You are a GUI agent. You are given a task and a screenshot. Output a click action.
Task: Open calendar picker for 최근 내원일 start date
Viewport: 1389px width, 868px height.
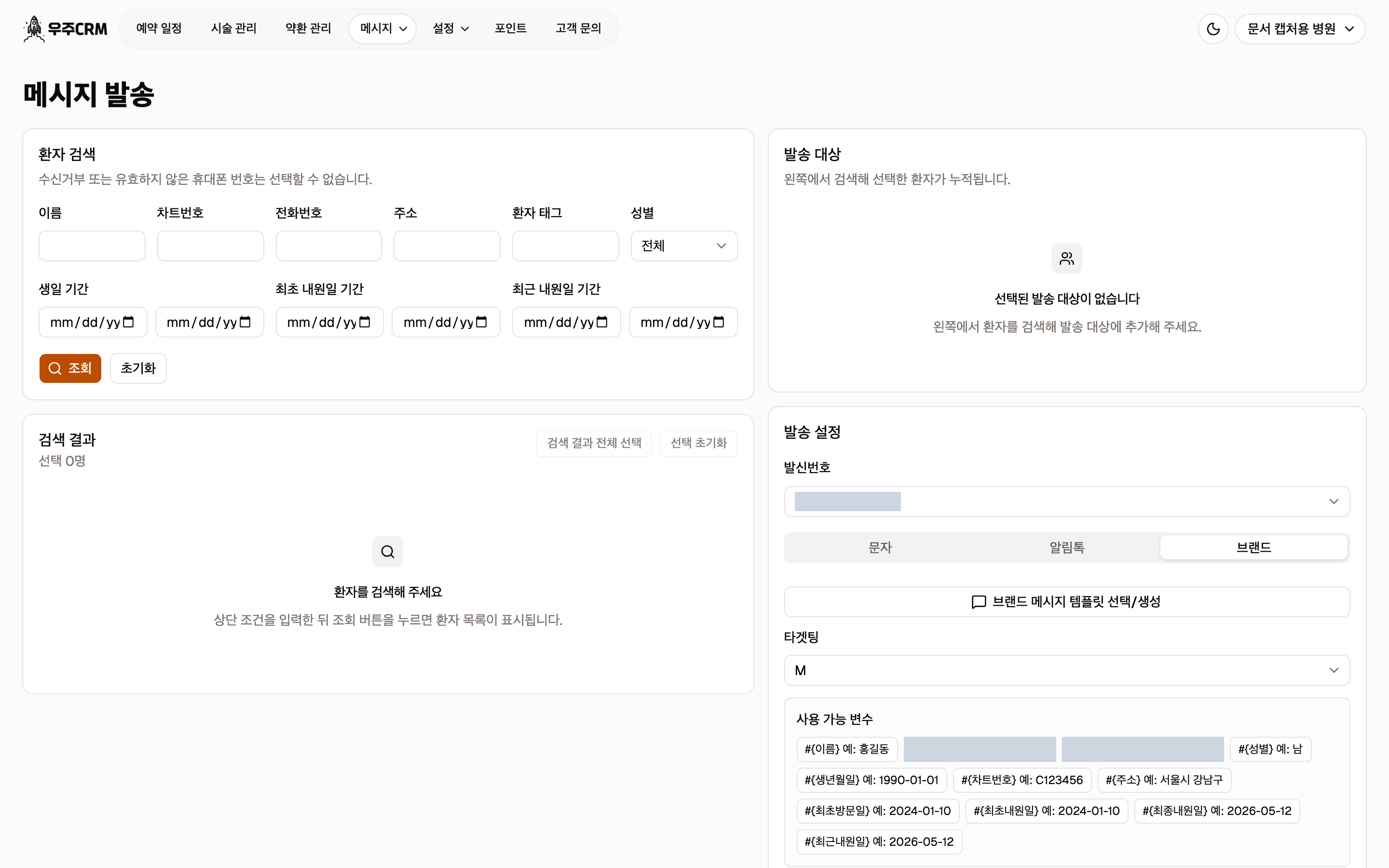[601, 322]
